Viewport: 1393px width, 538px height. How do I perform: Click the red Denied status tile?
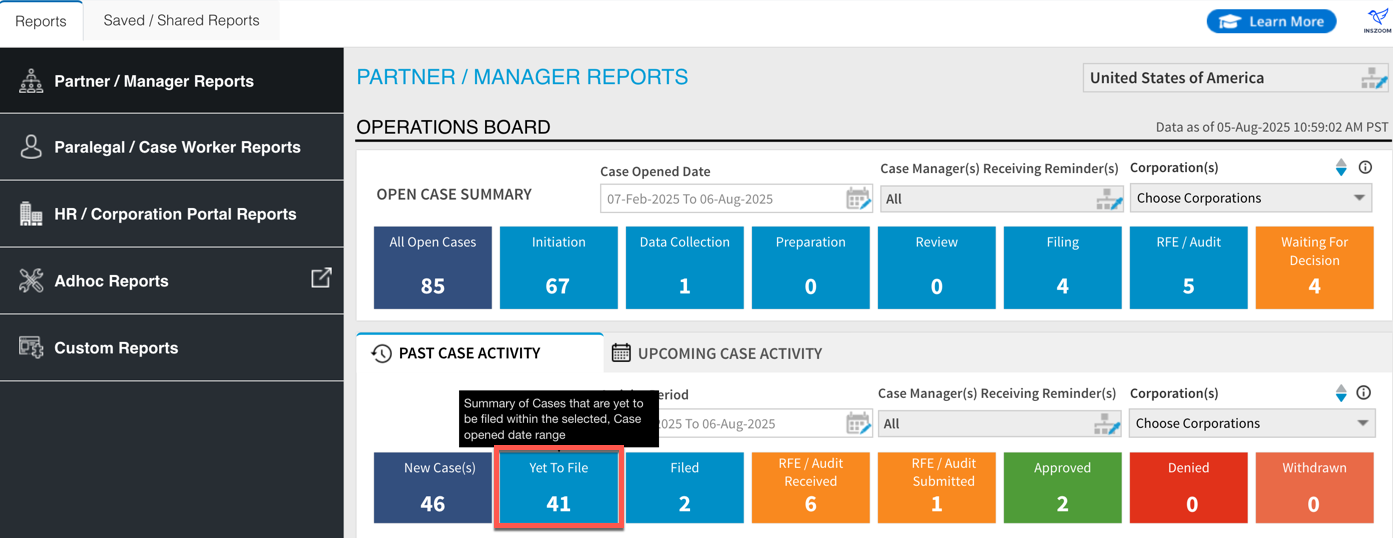point(1188,487)
